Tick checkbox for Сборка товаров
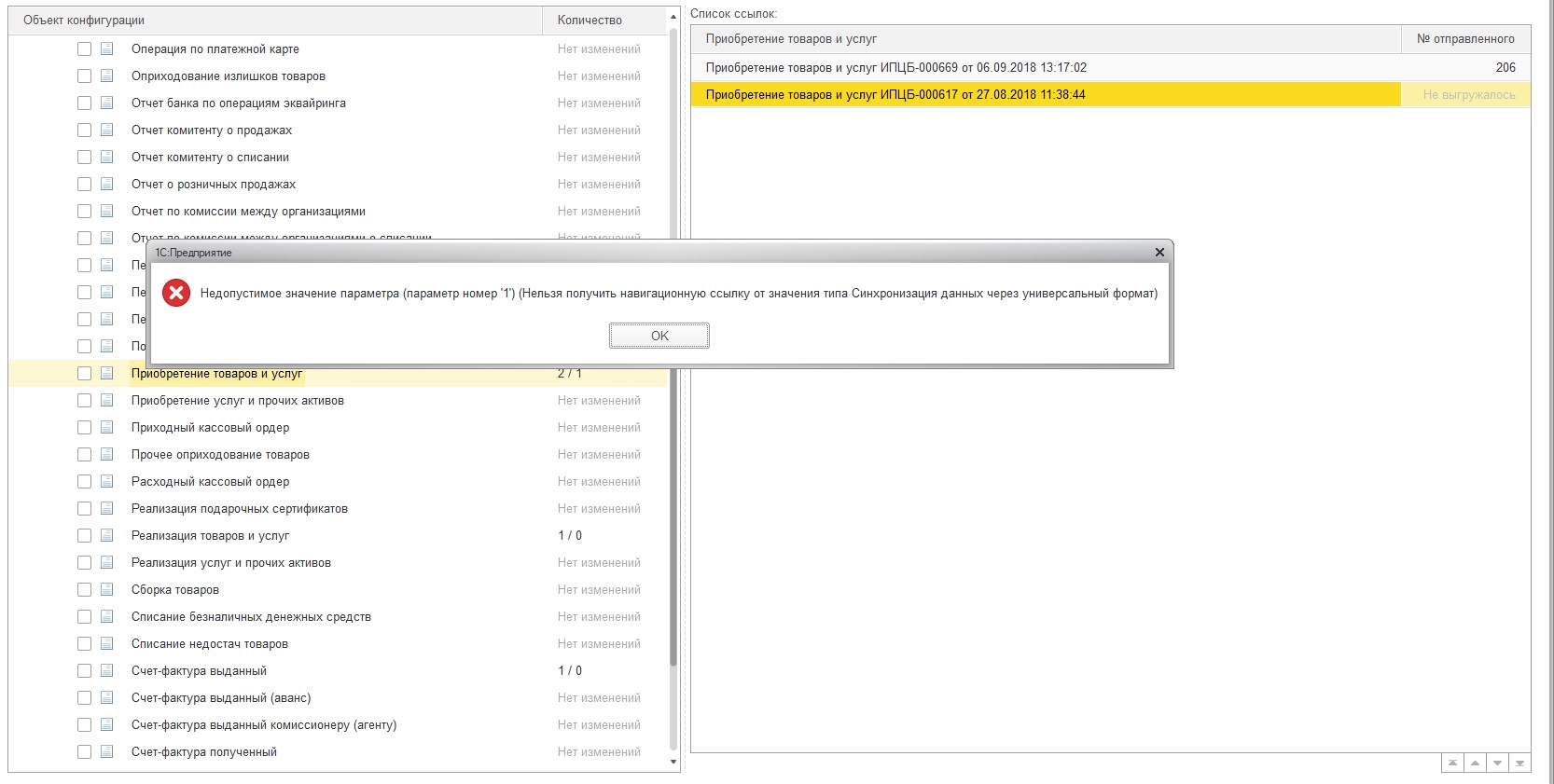Screen dimensions: 1554x784 [85, 589]
